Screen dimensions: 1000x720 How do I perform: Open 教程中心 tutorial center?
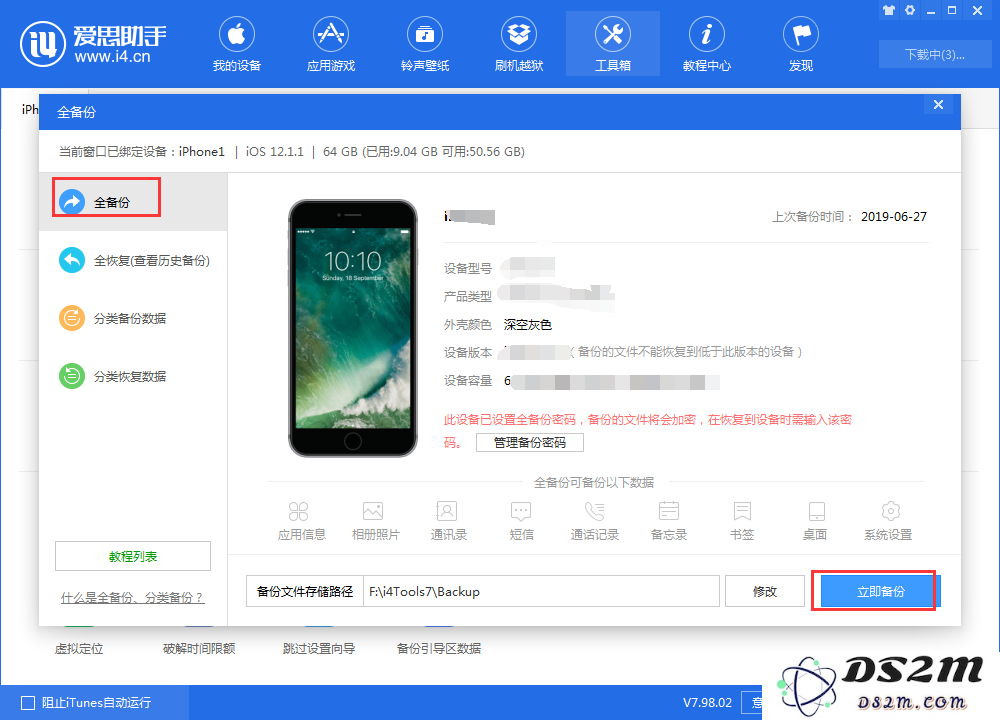coord(707,45)
